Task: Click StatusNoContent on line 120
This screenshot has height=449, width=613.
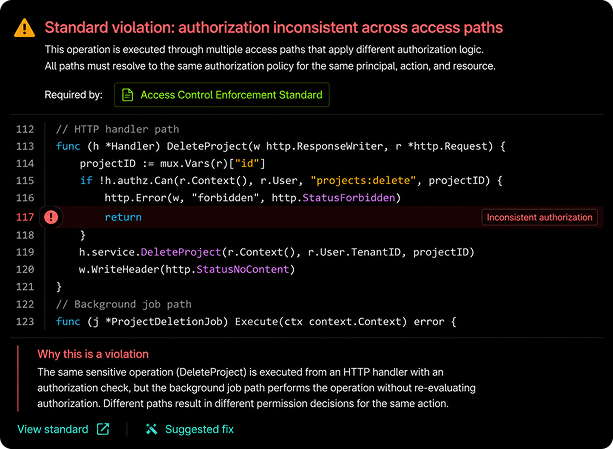Action: pyautogui.click(x=242, y=269)
